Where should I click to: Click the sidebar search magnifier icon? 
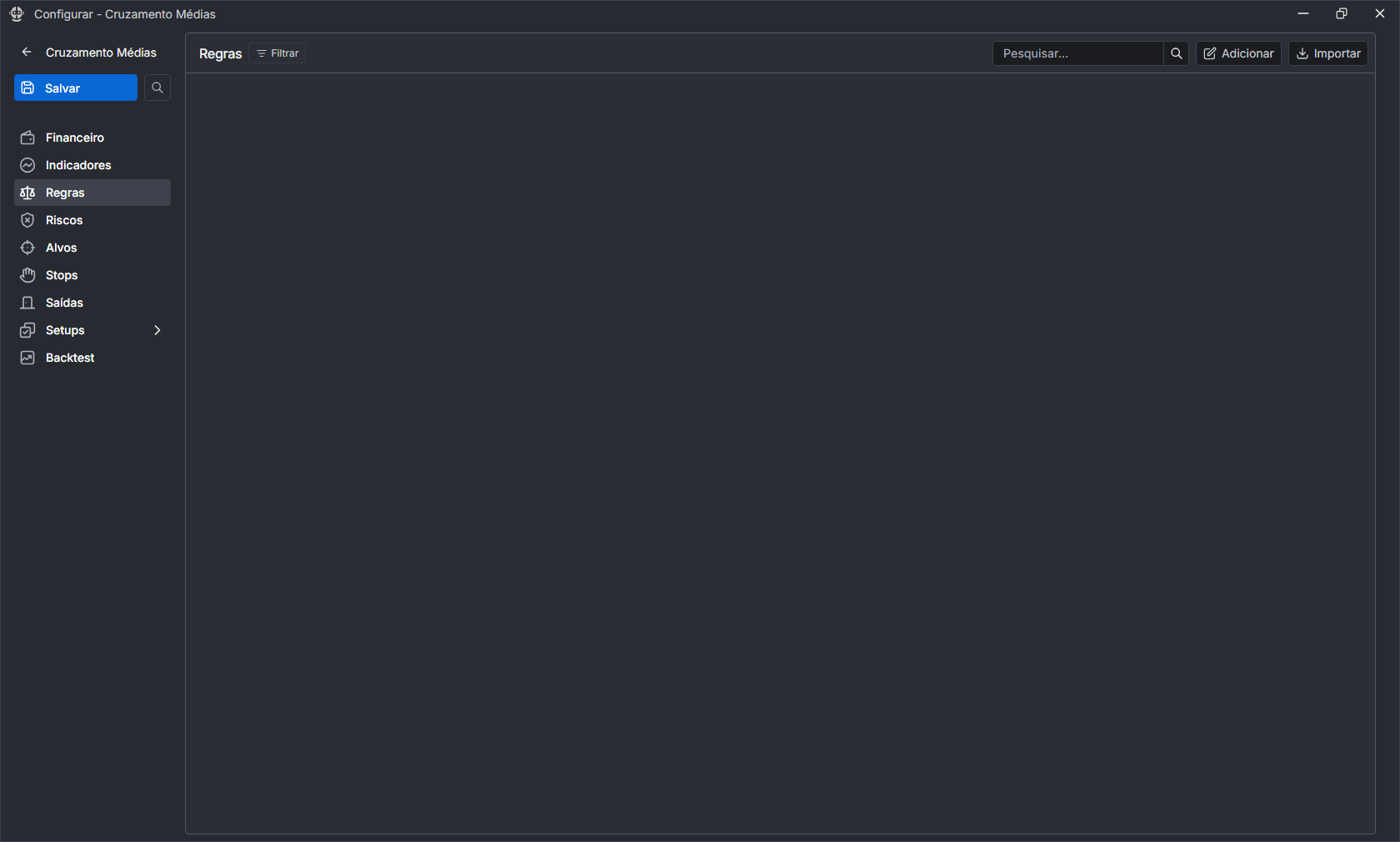tap(157, 88)
